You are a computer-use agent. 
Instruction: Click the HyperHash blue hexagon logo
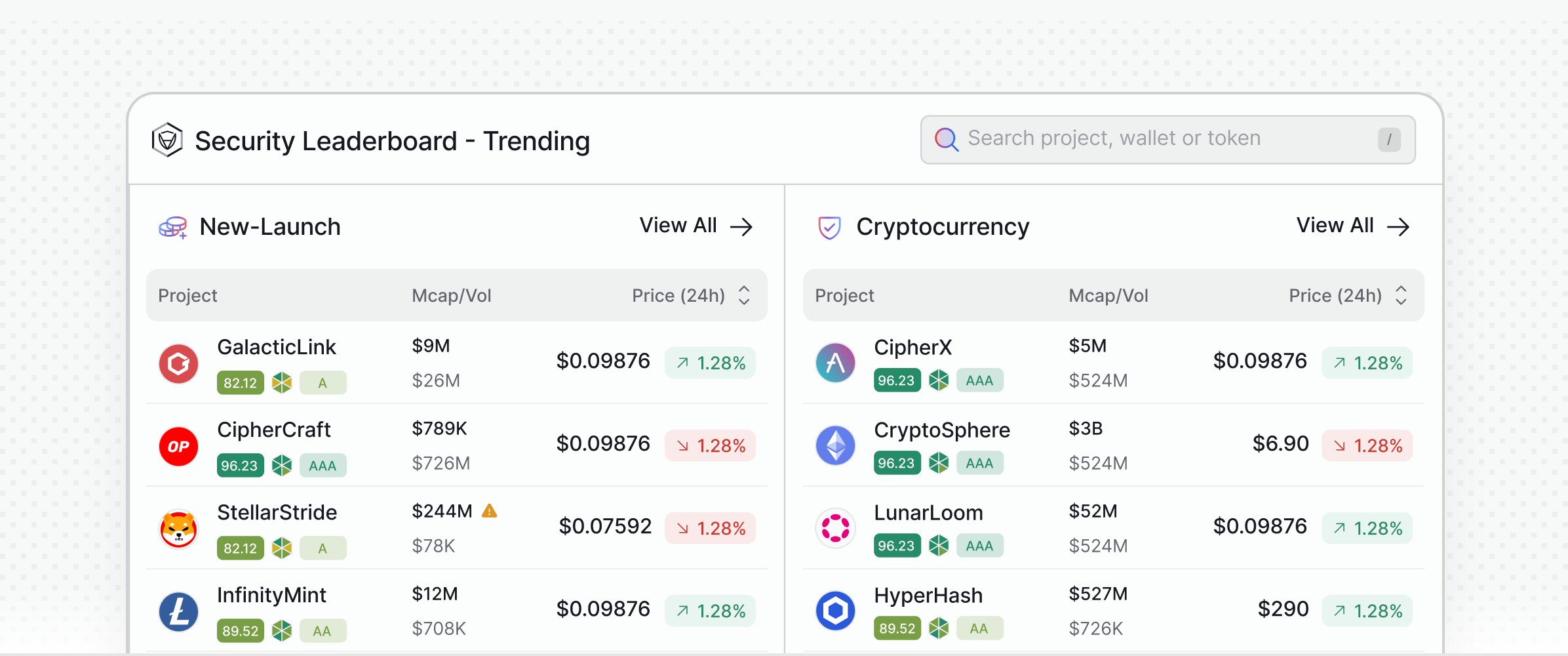(835, 611)
